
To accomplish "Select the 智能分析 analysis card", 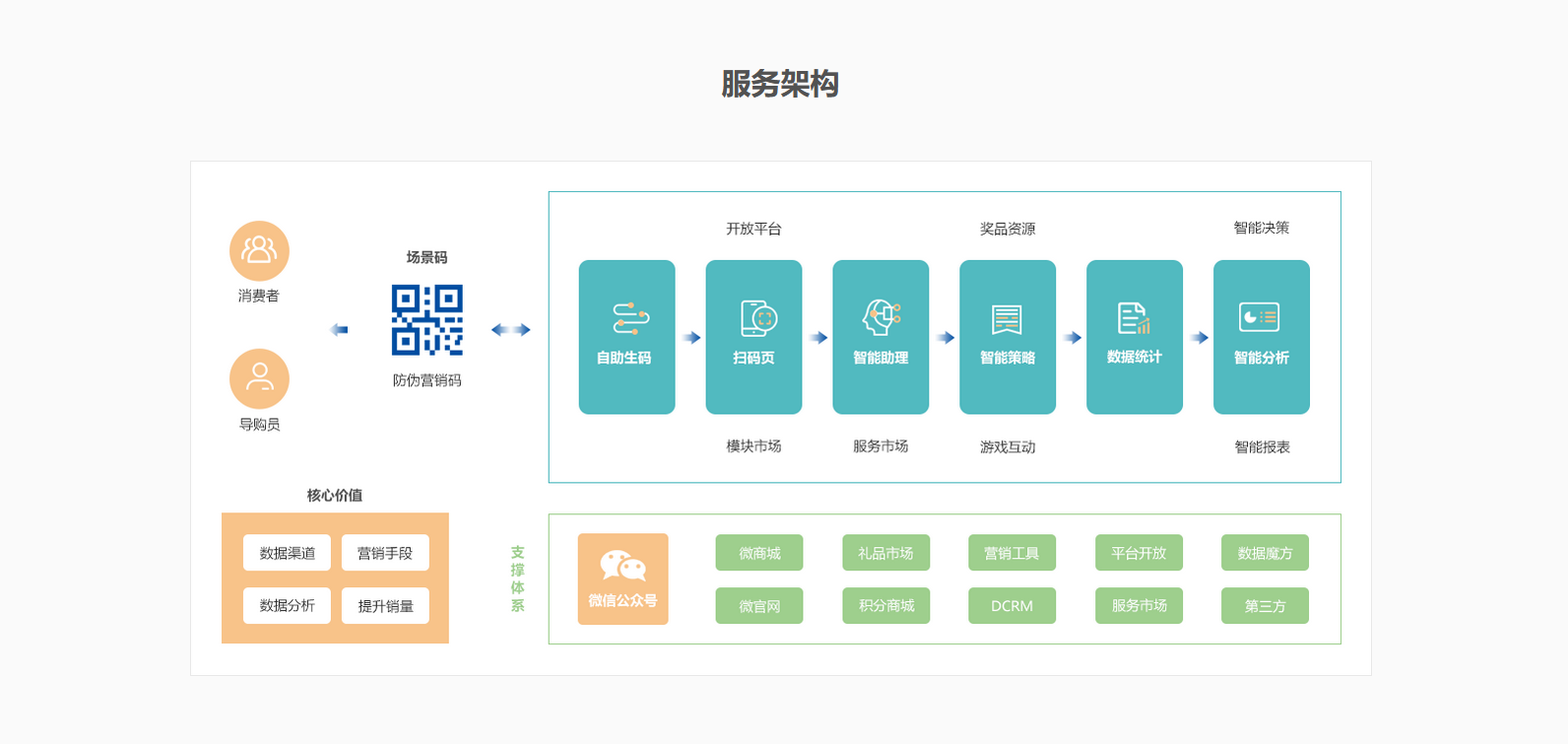I will [1262, 337].
